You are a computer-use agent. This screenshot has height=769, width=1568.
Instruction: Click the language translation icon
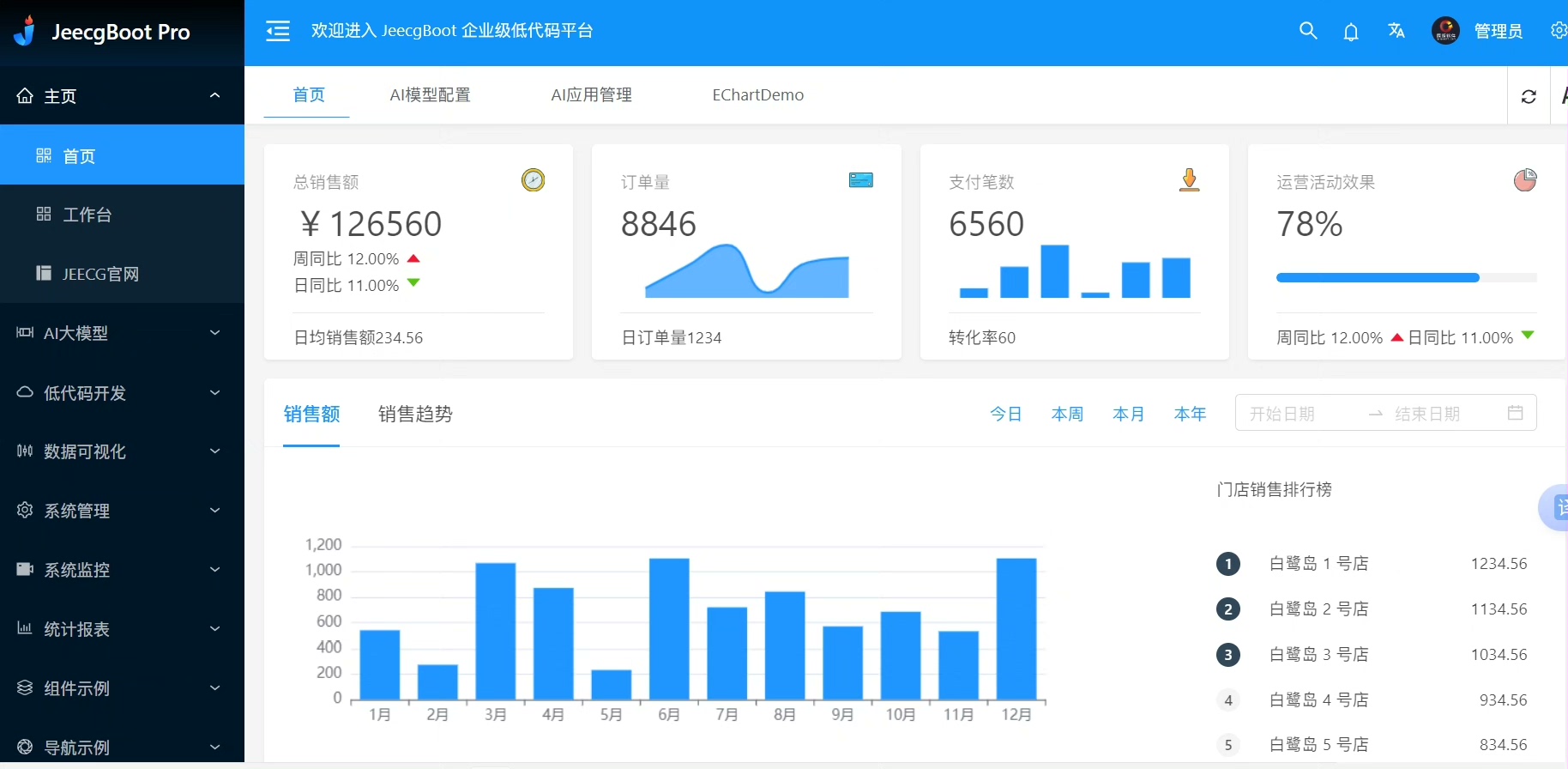[1396, 31]
